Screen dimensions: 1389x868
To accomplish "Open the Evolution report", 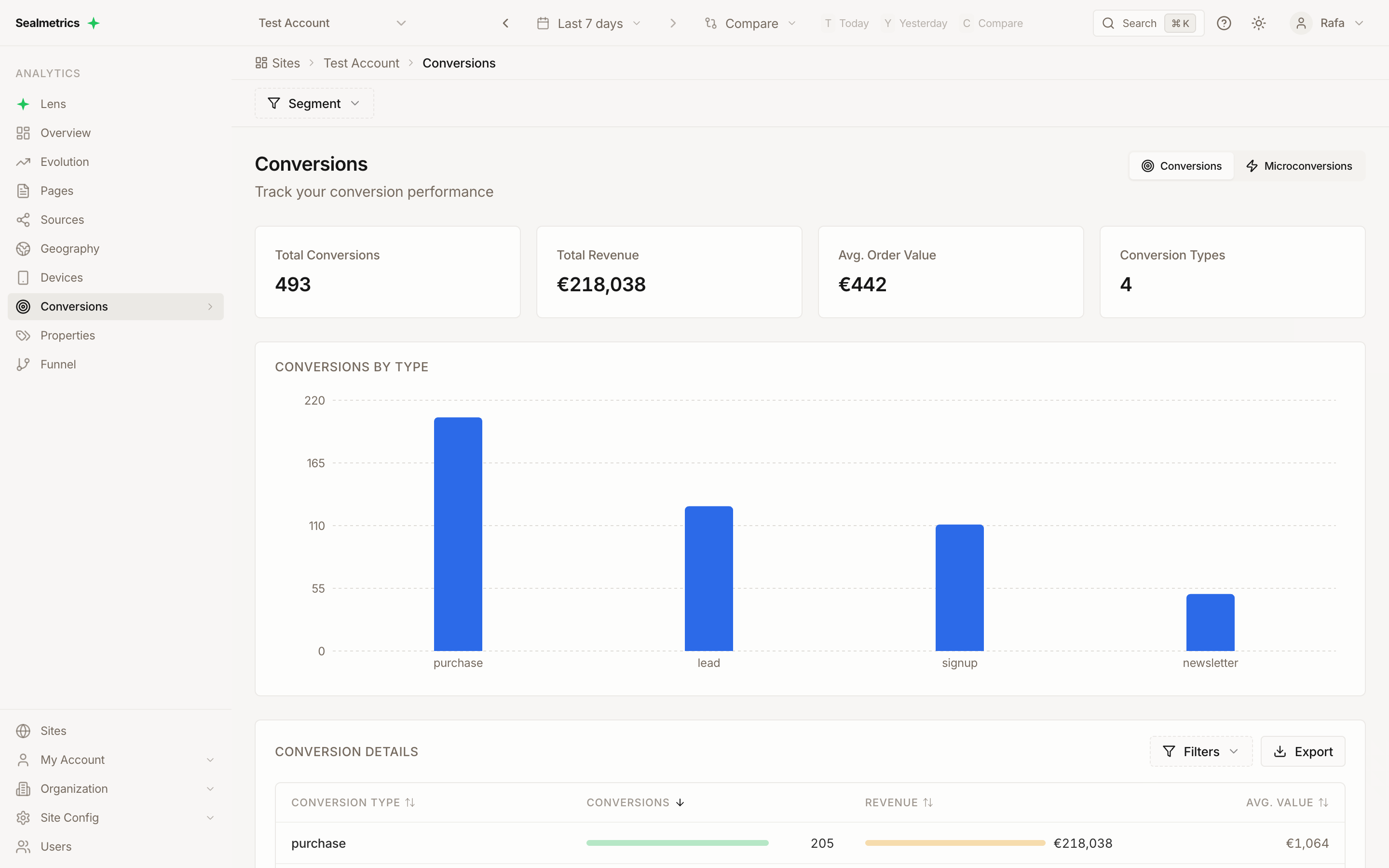I will click(115, 162).
